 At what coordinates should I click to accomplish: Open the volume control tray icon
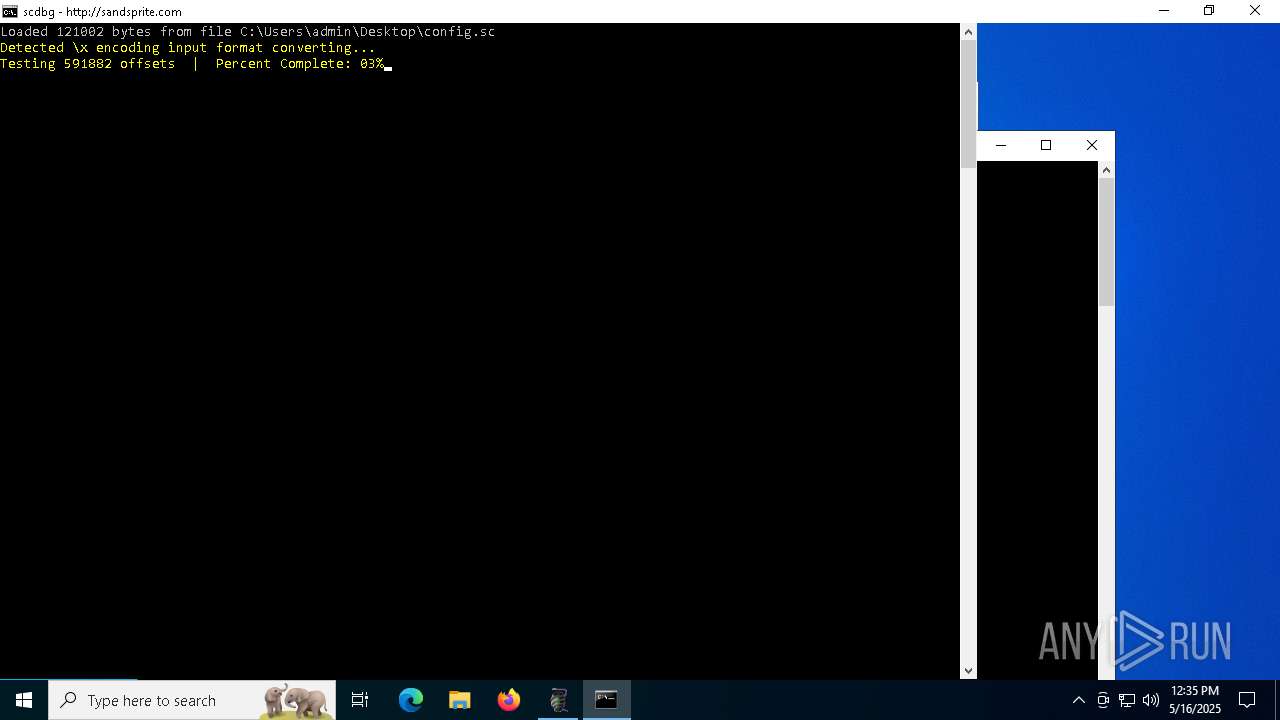tap(1151, 700)
